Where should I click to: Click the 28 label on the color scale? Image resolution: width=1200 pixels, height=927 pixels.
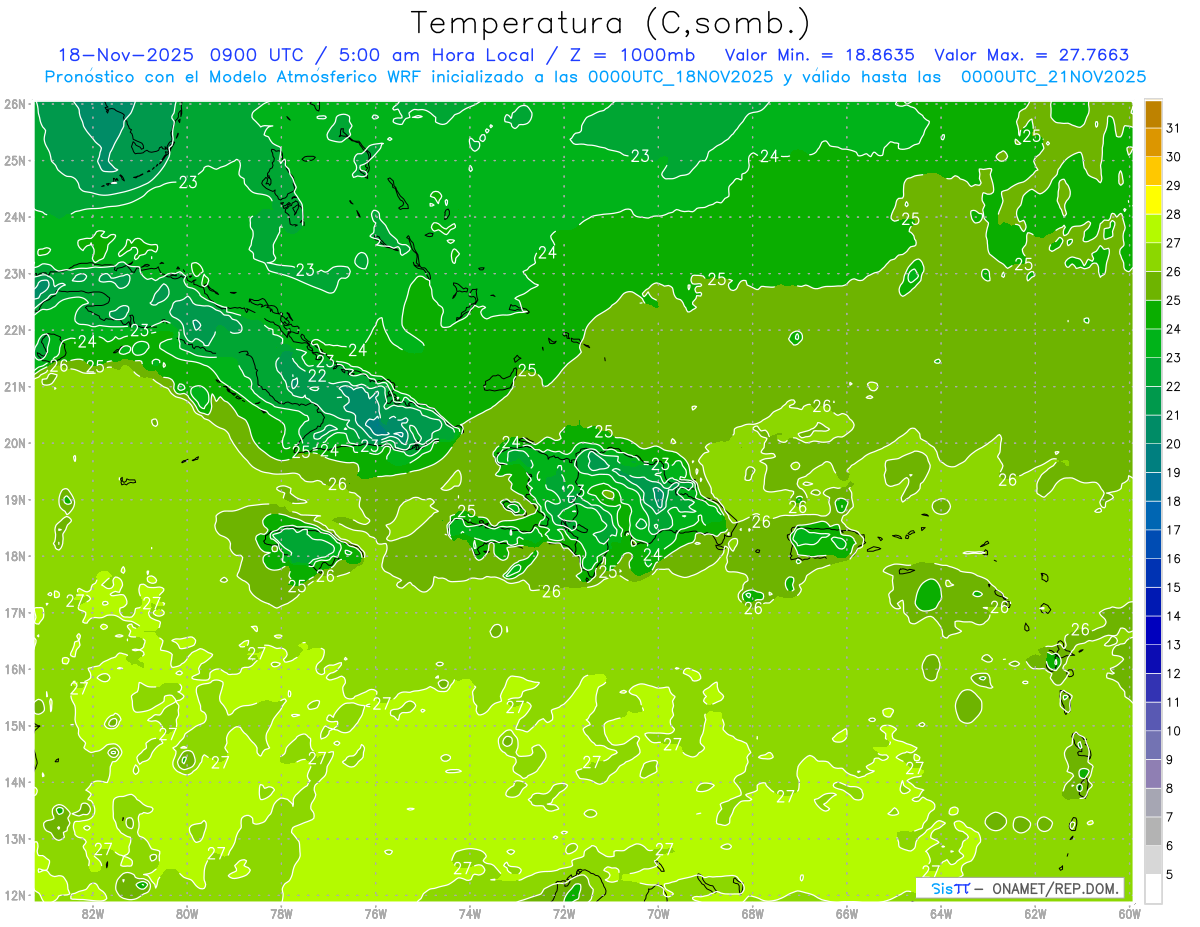pos(1173,215)
